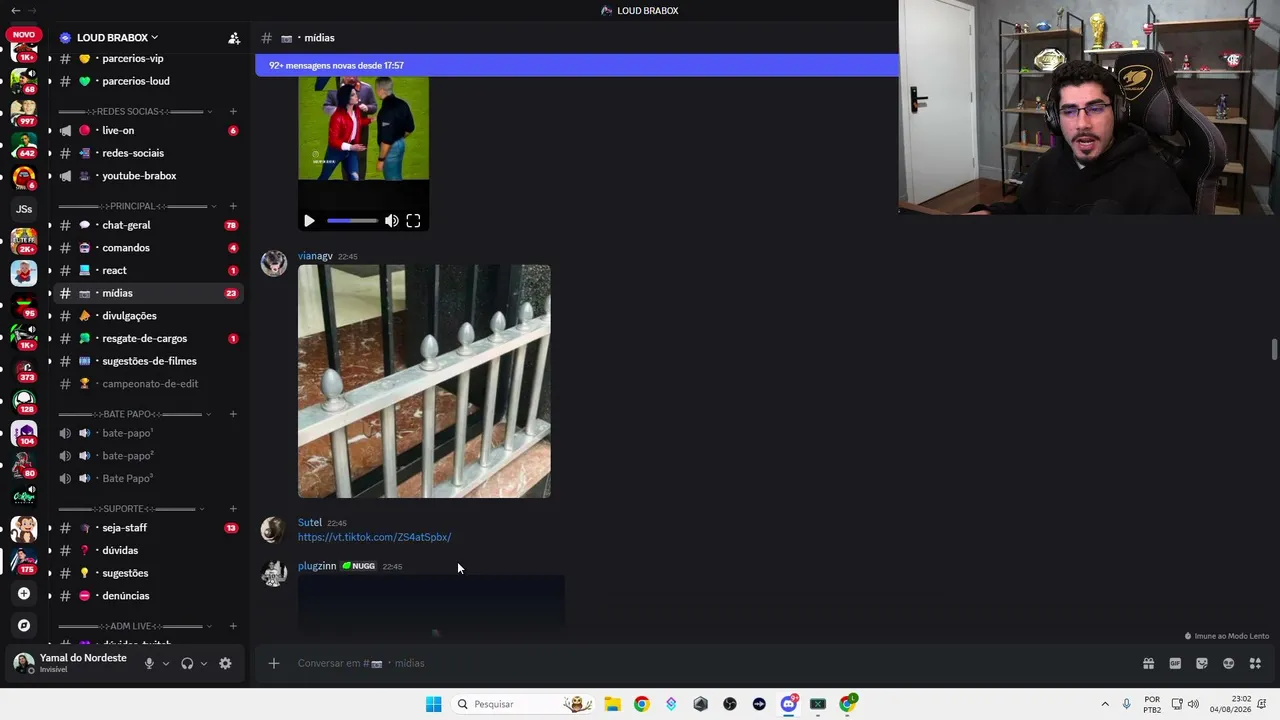Open the seja-staff channel

tap(148, 528)
